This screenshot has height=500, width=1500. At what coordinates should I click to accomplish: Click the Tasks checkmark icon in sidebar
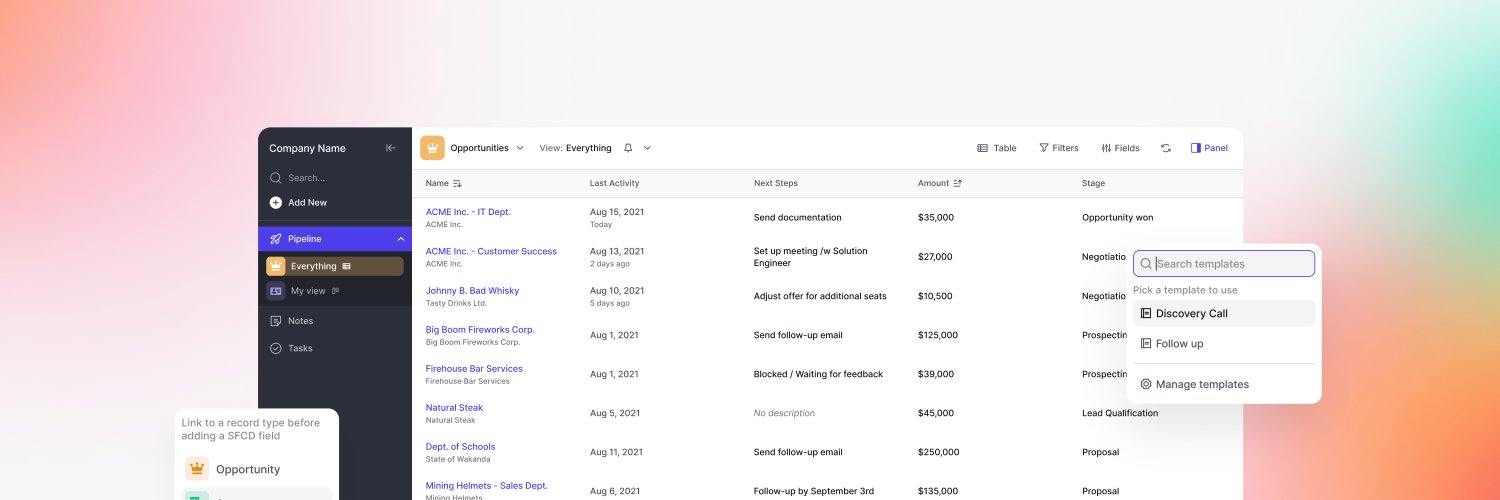point(275,348)
